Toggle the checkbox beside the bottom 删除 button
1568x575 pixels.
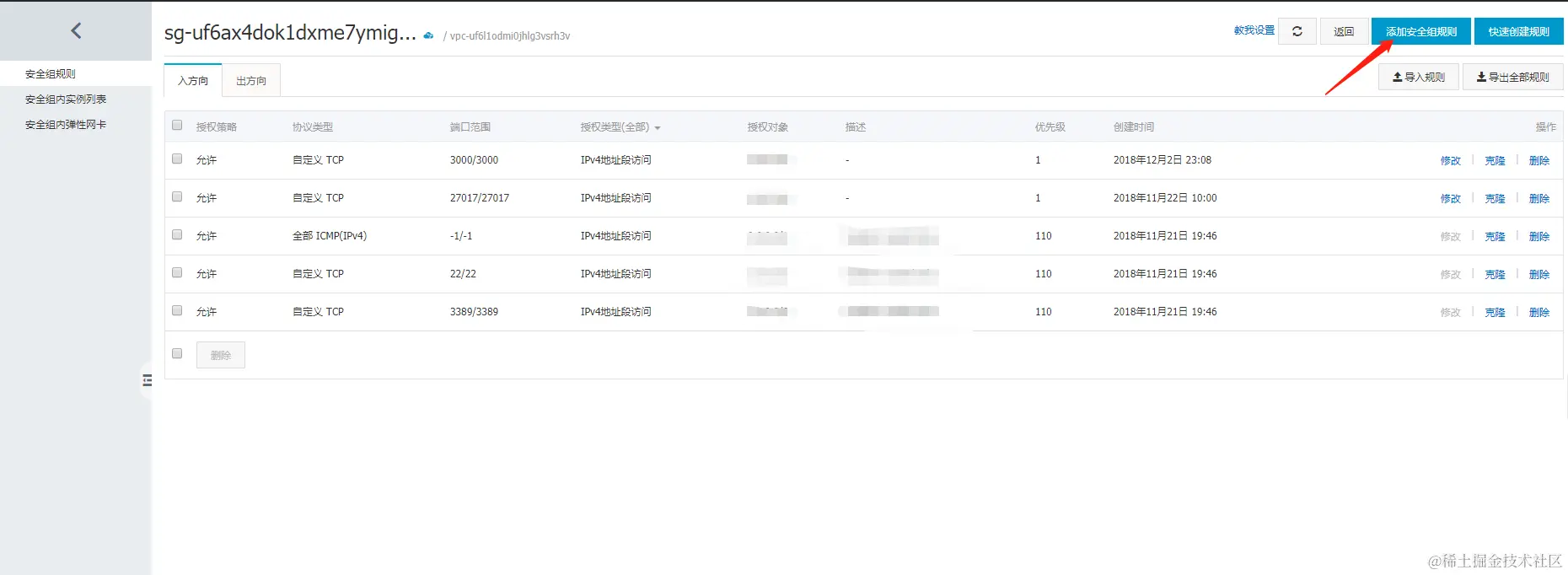click(x=177, y=353)
